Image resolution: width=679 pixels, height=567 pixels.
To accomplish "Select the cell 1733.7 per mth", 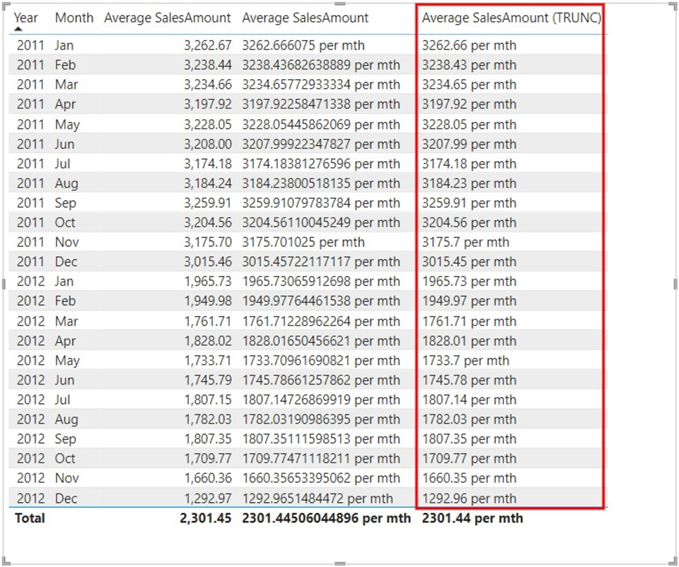I will (x=466, y=360).
